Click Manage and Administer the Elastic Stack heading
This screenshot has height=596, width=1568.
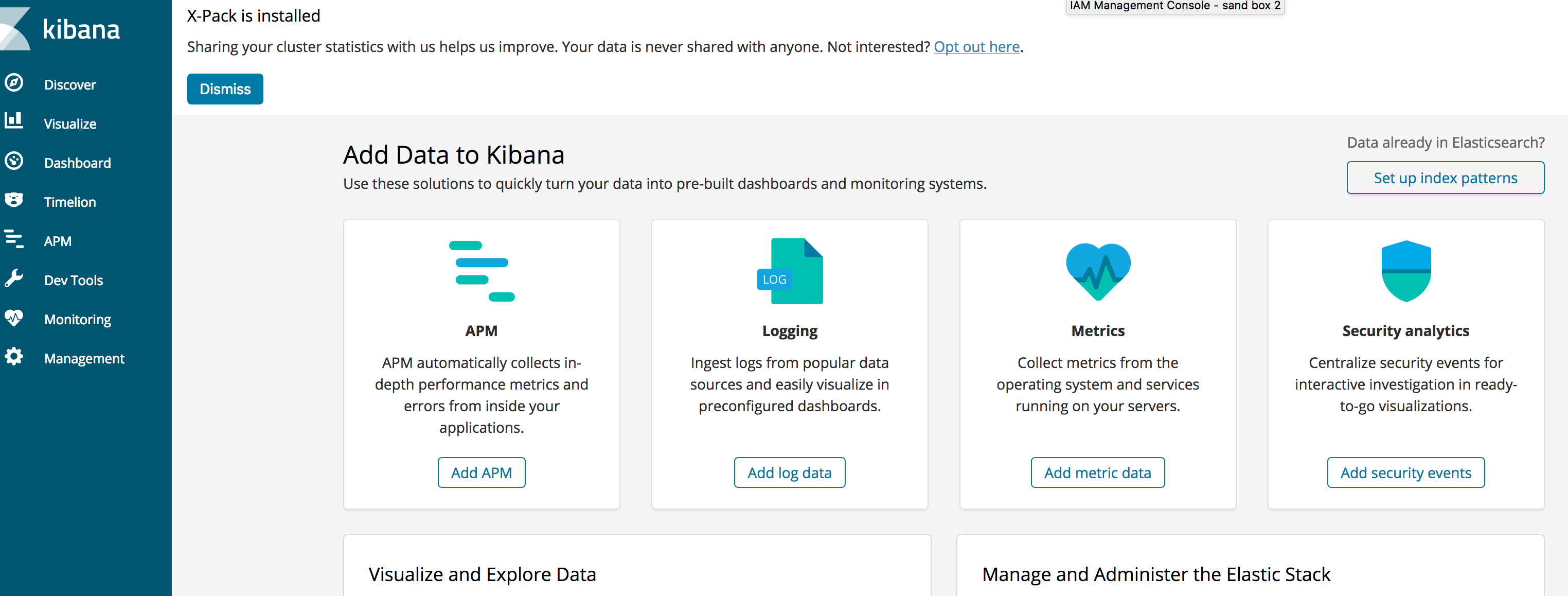click(1156, 574)
